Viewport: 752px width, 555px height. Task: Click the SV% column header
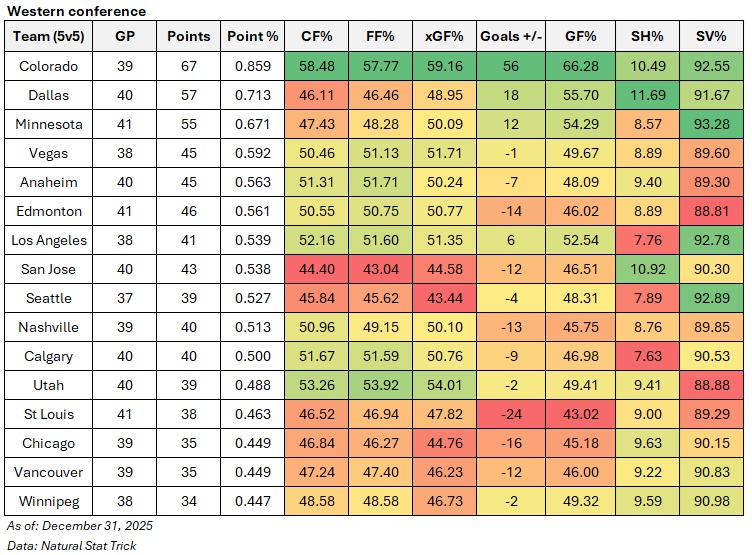(711, 37)
